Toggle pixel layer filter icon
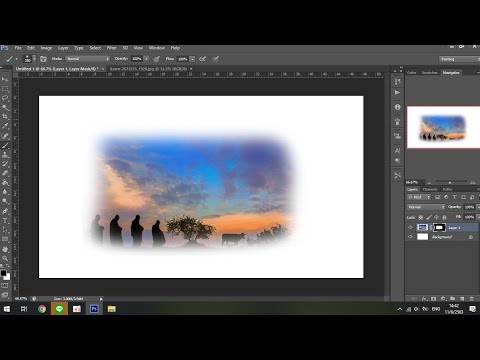 tap(438, 197)
